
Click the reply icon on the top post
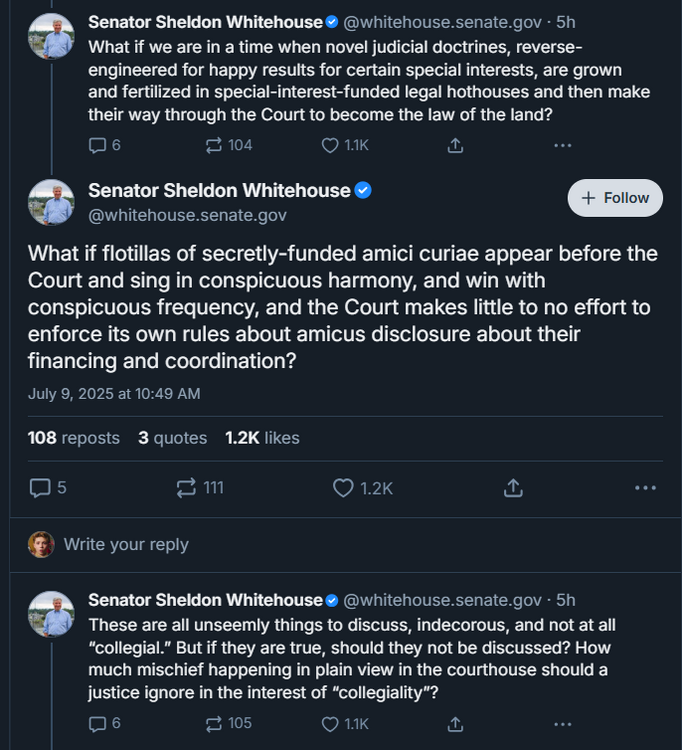click(x=98, y=145)
